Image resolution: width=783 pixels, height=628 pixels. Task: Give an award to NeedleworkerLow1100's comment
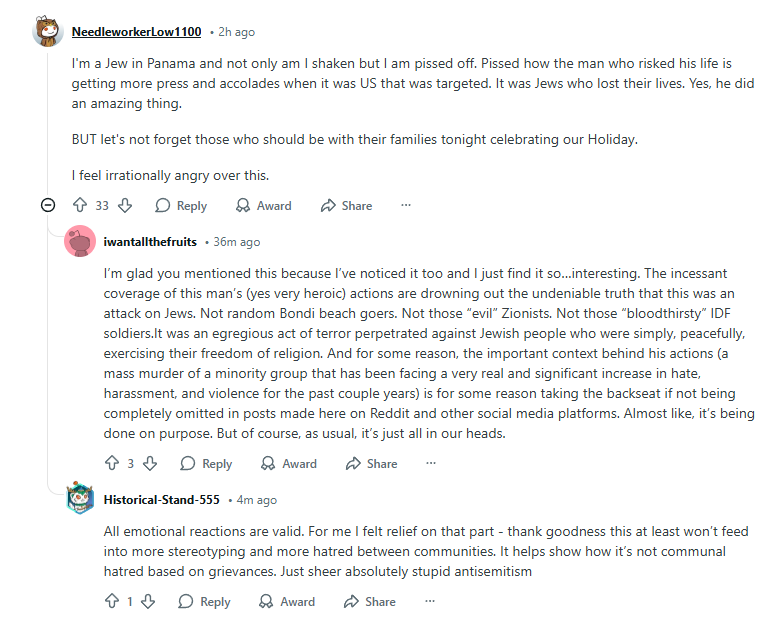click(x=264, y=205)
